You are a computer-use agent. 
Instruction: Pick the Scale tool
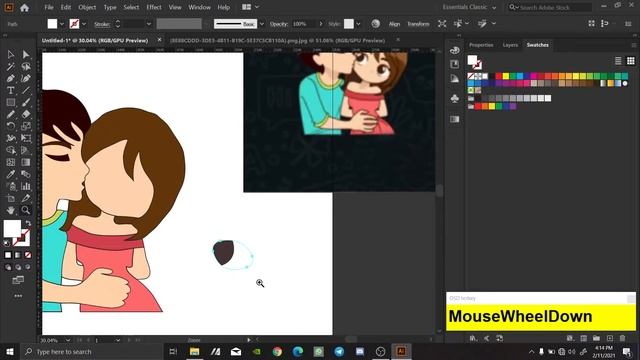pos(26,126)
